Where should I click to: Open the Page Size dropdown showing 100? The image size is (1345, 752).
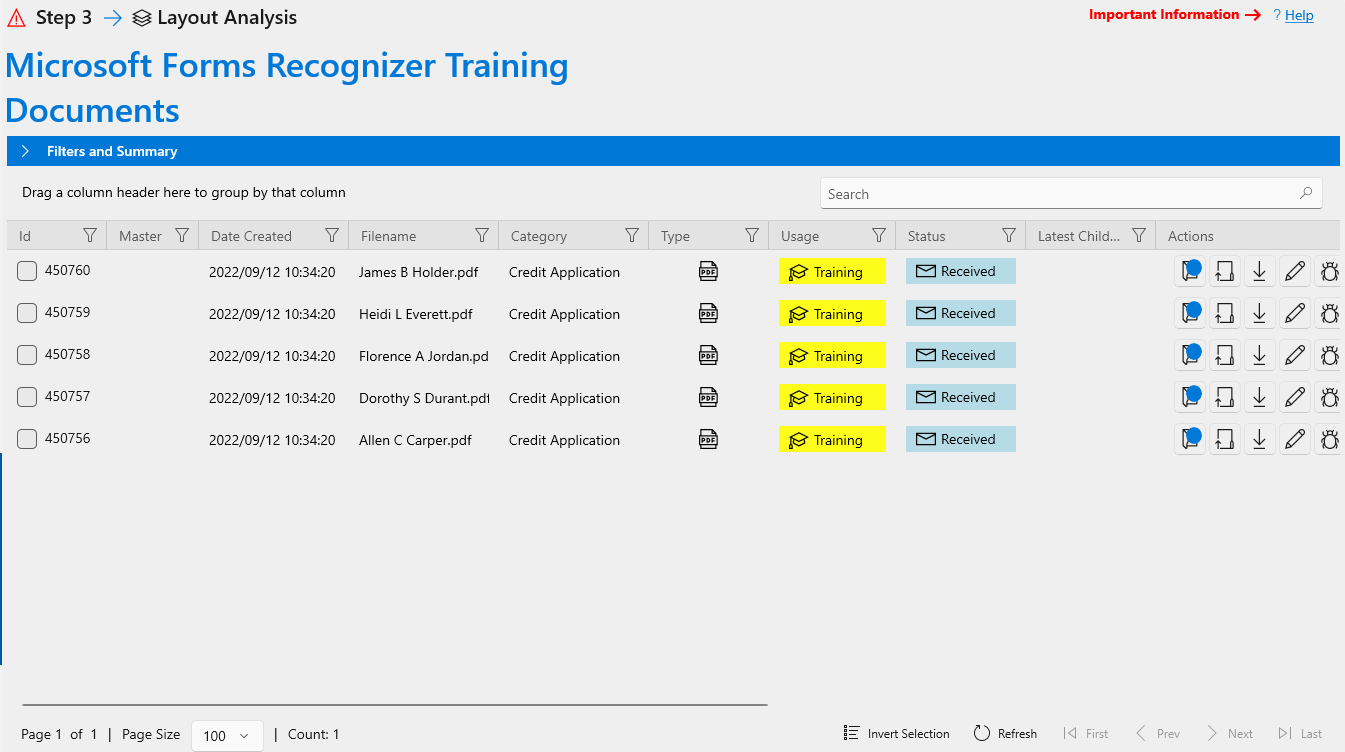click(227, 735)
